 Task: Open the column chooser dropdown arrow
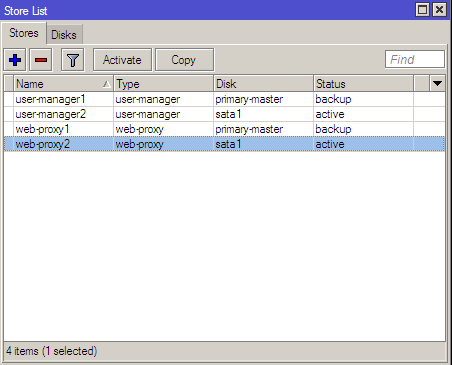point(437,83)
